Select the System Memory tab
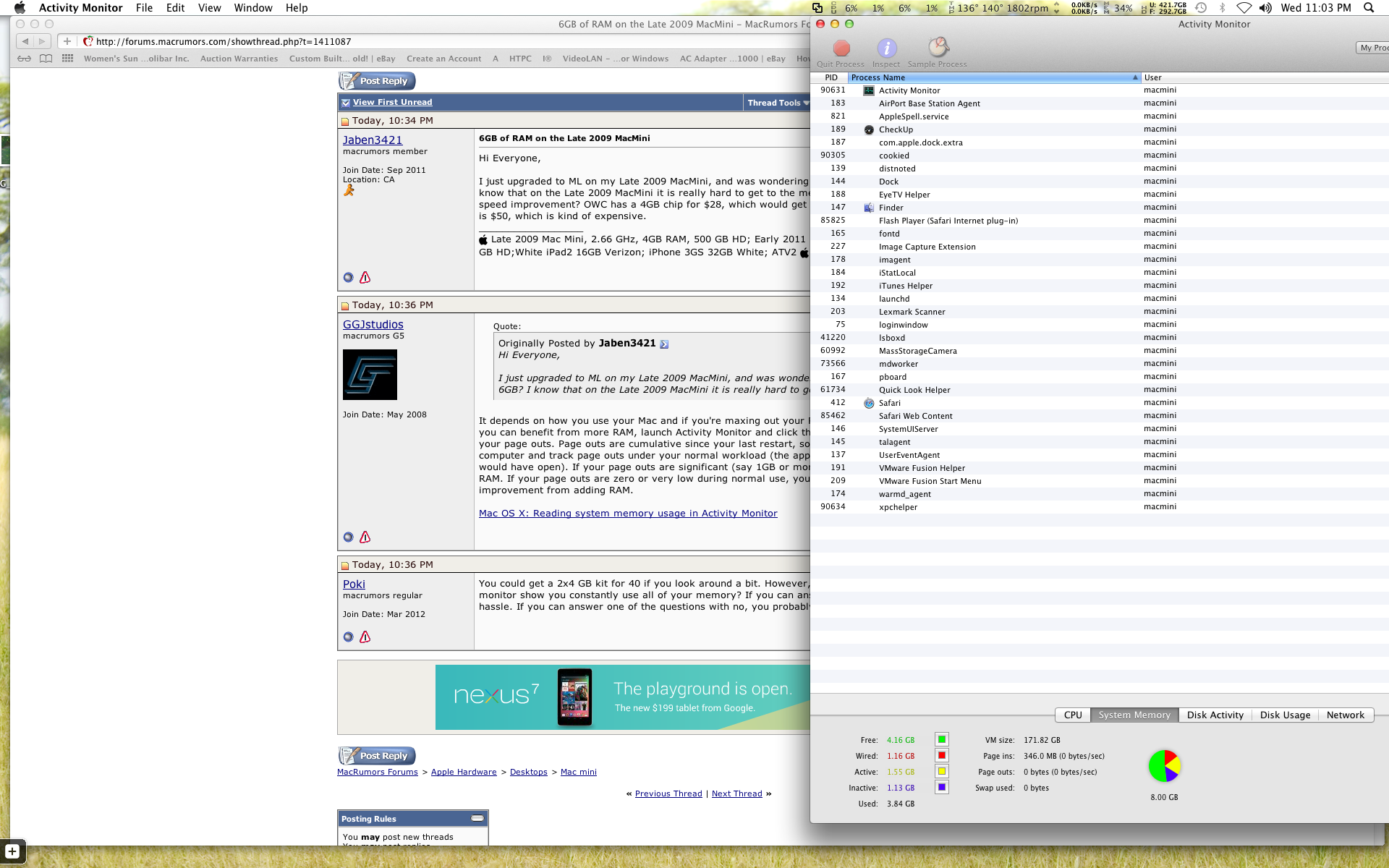Image resolution: width=1389 pixels, height=868 pixels. [x=1134, y=715]
